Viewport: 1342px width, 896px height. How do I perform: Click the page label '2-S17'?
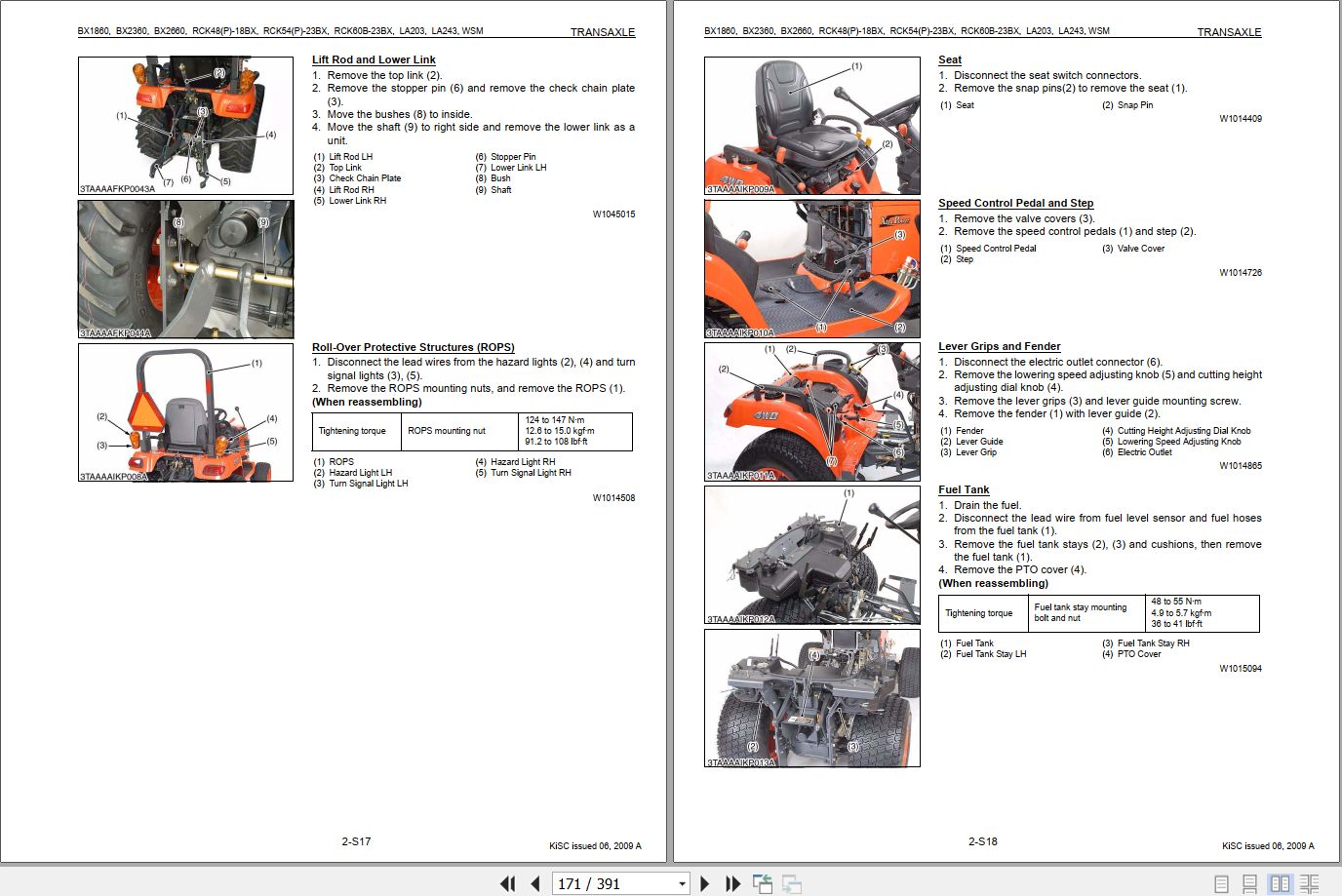coord(356,841)
